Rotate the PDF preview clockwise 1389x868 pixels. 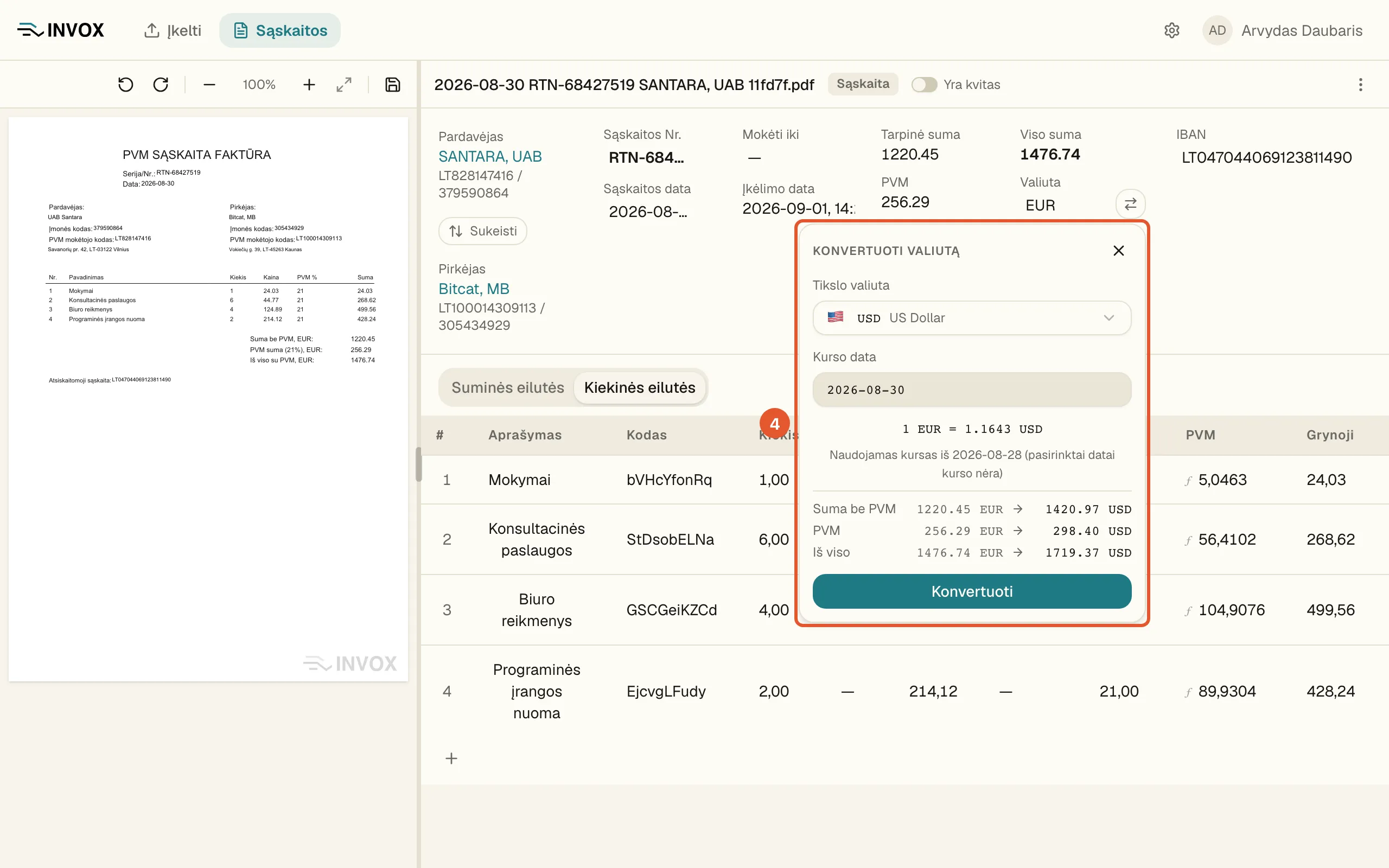click(x=161, y=85)
